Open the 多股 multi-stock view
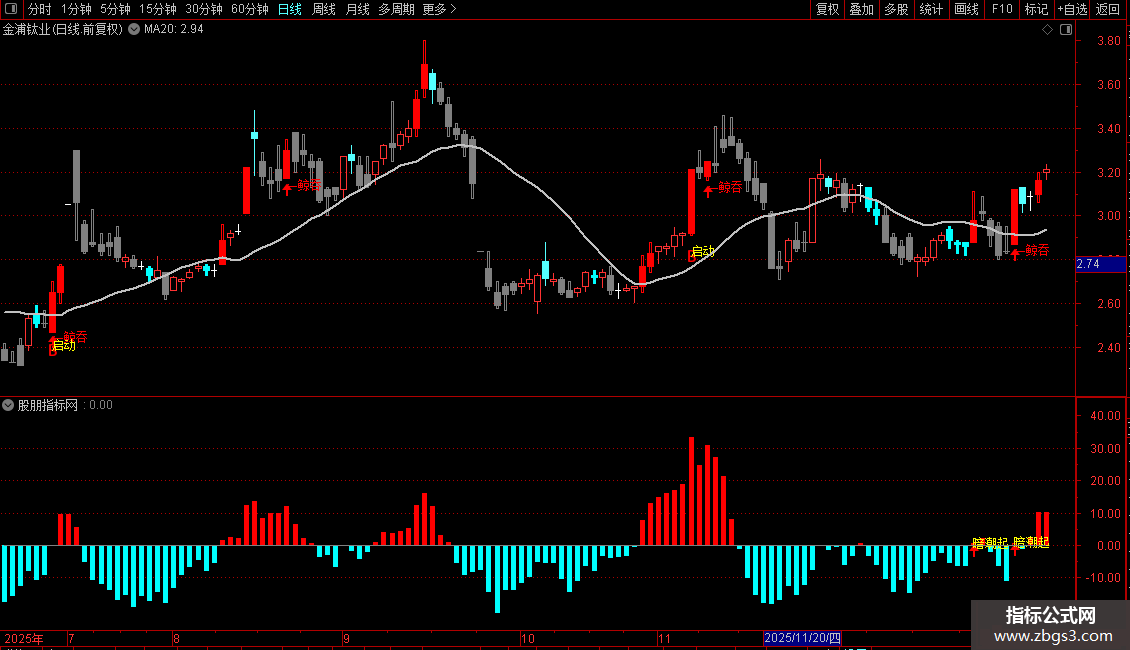This screenshot has height=650, width=1130. (896, 9)
